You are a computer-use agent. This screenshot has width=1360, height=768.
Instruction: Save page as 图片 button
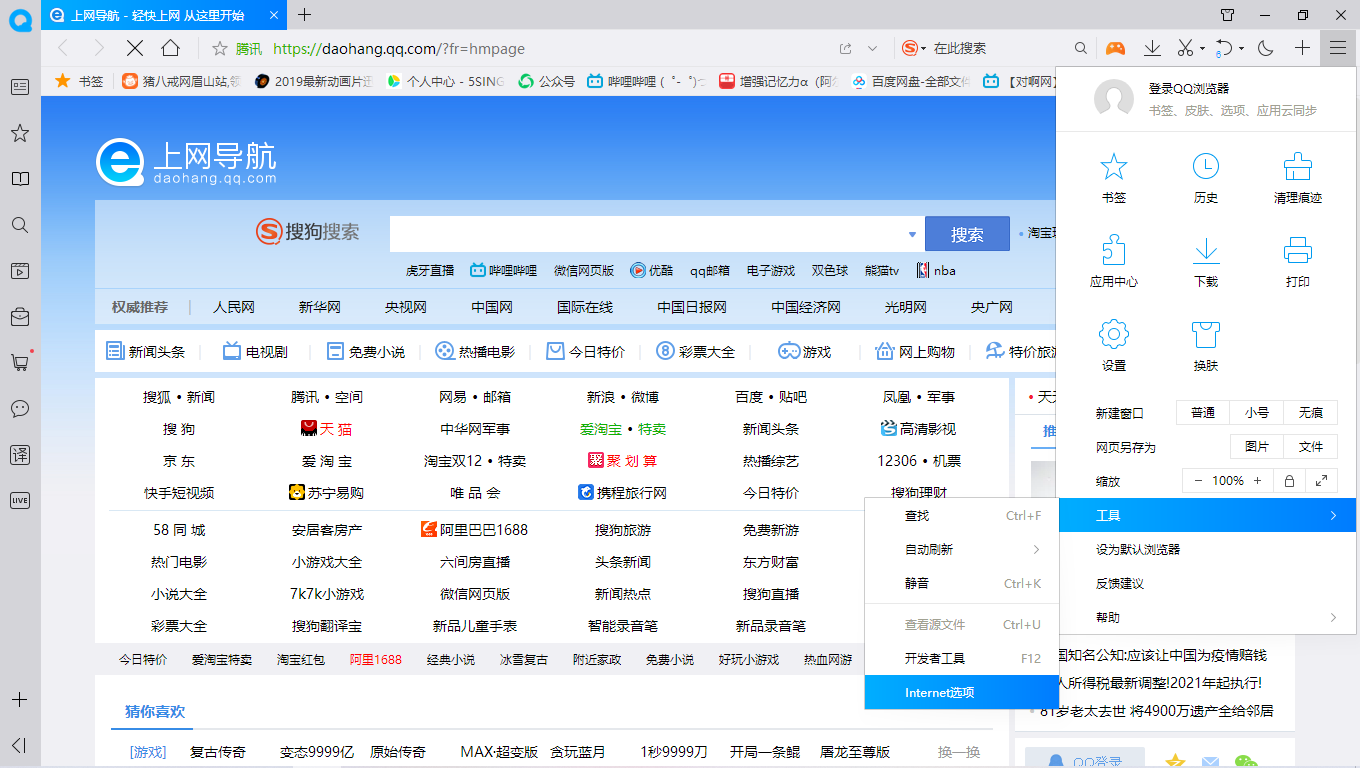point(1257,447)
